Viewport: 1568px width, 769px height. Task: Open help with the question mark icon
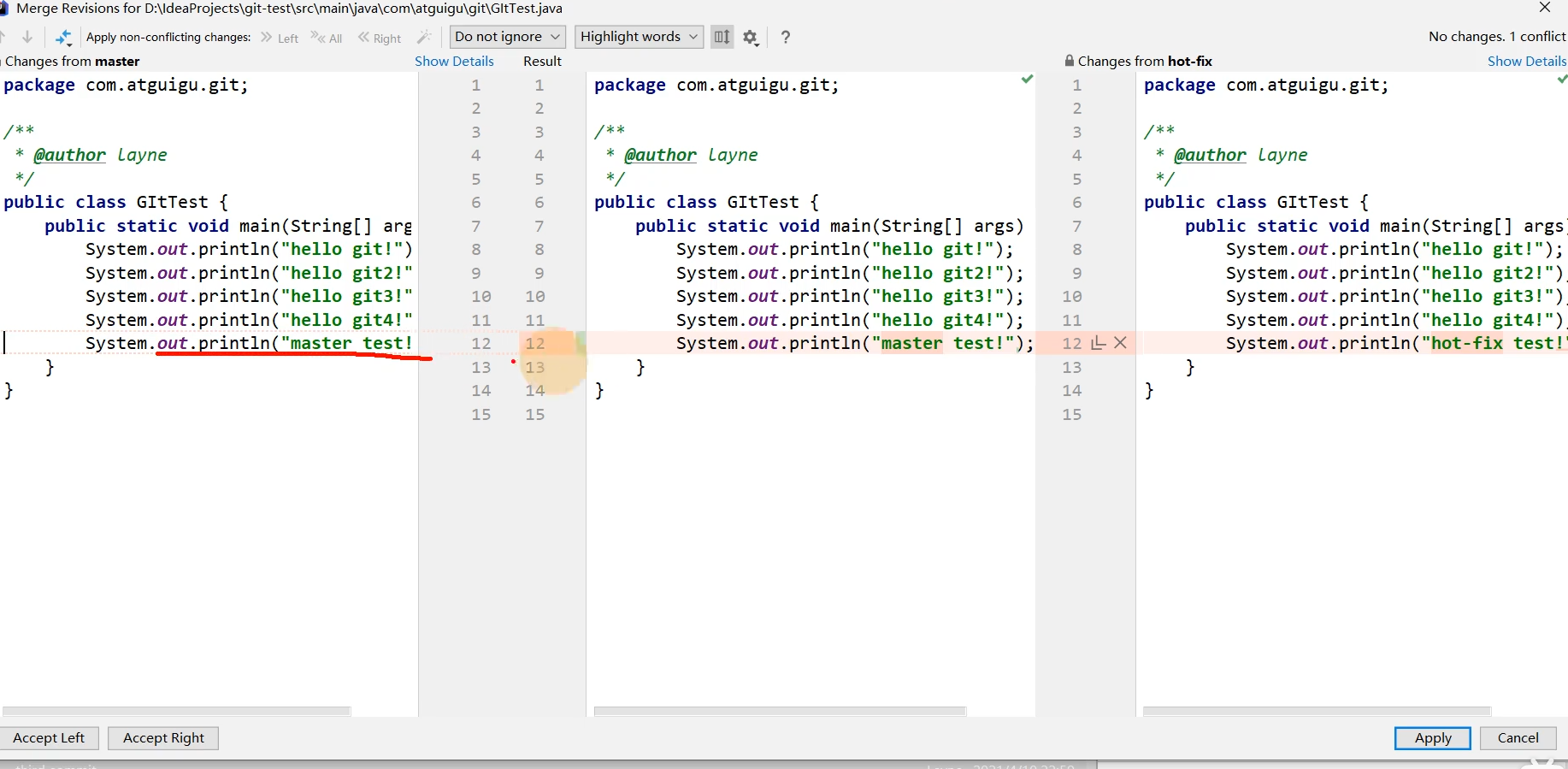(x=786, y=37)
